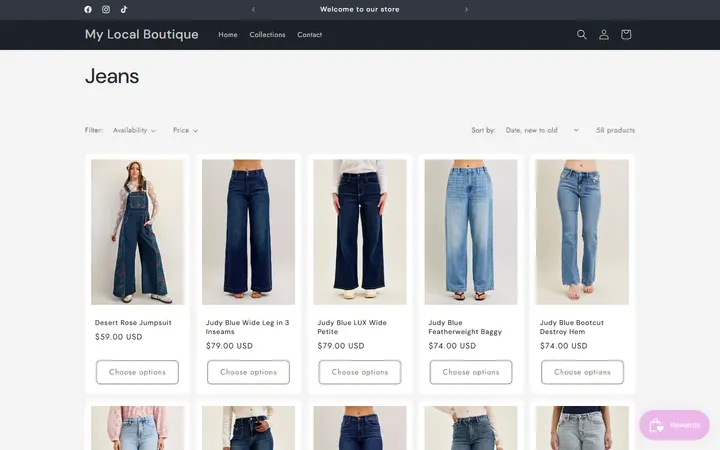
Task: Open the Collections menu item
Action: [267, 34]
